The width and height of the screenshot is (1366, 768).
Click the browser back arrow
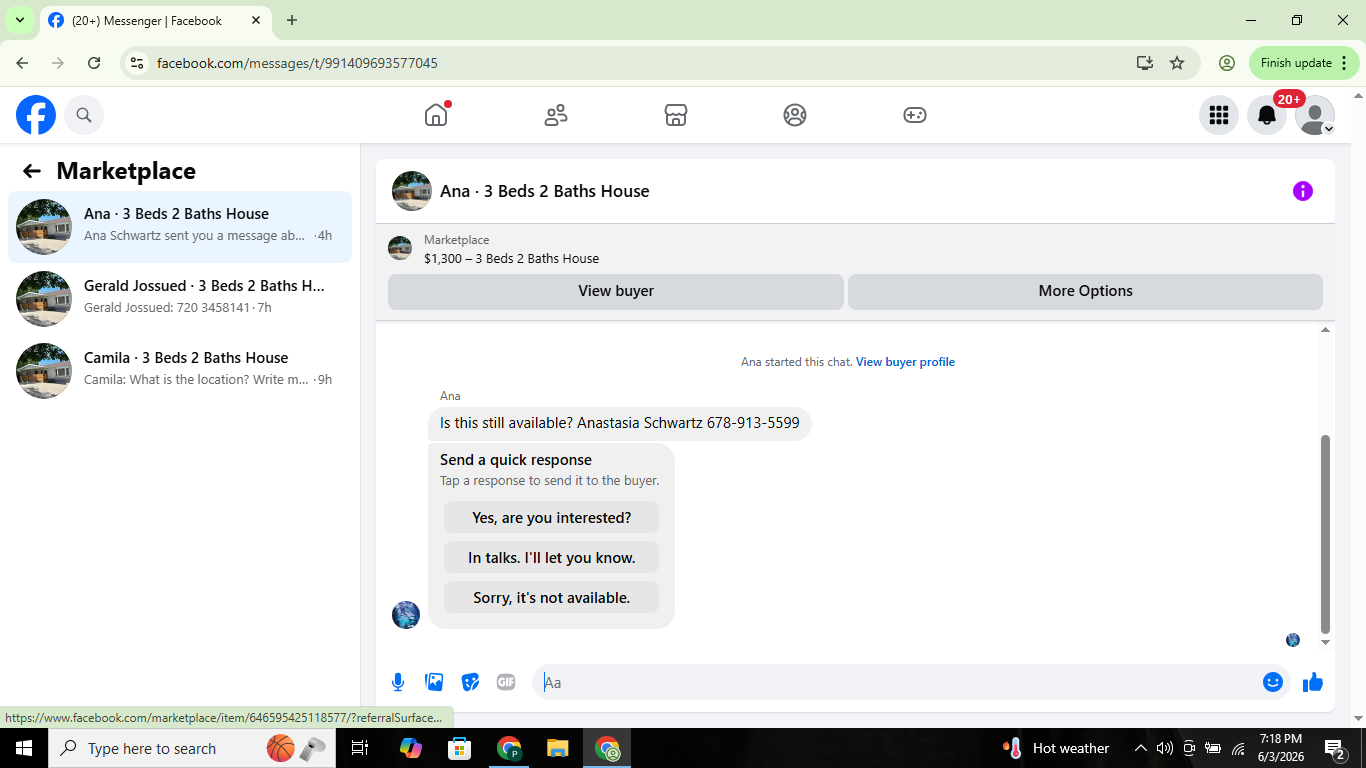click(x=22, y=63)
